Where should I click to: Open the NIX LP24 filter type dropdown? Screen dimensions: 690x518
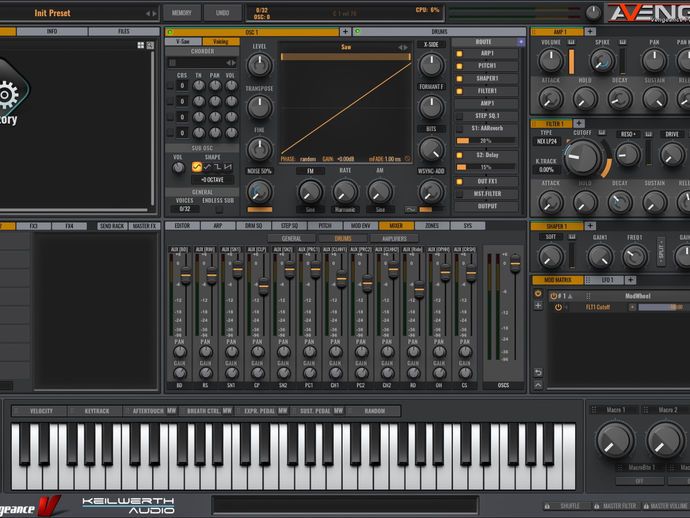[547, 142]
